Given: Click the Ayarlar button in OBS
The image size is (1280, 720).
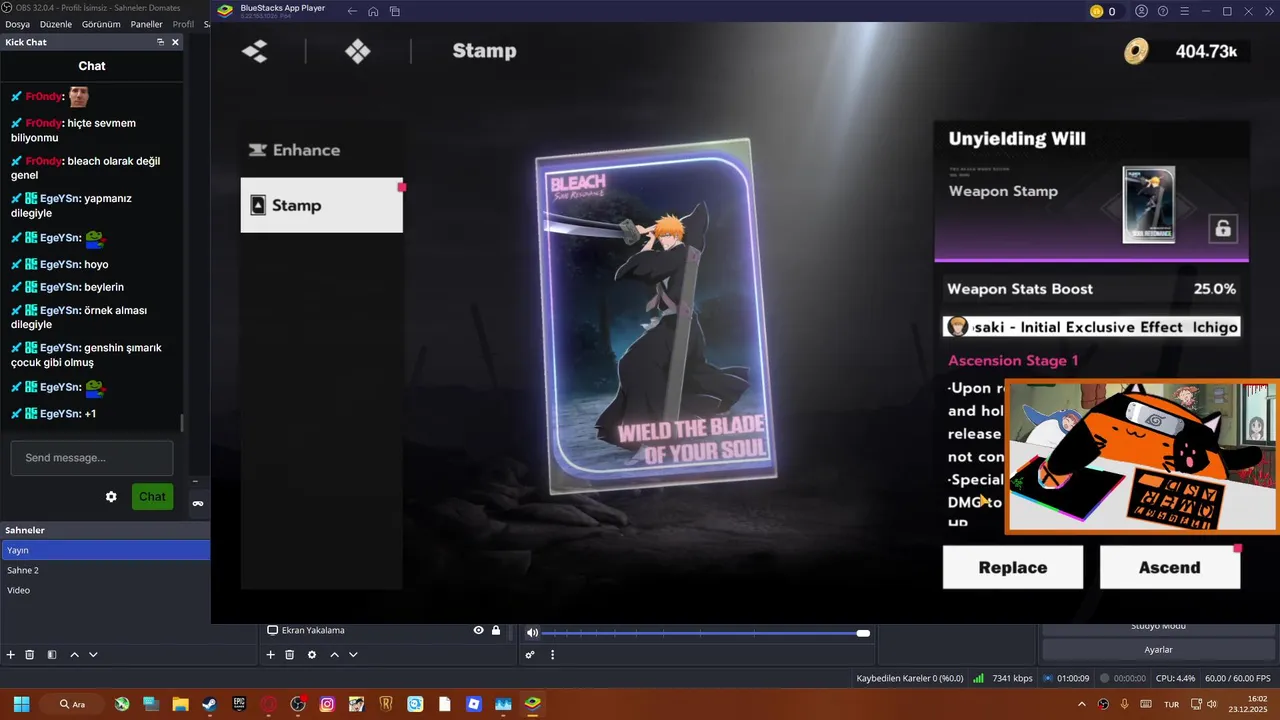Looking at the screenshot, I should (x=1158, y=650).
